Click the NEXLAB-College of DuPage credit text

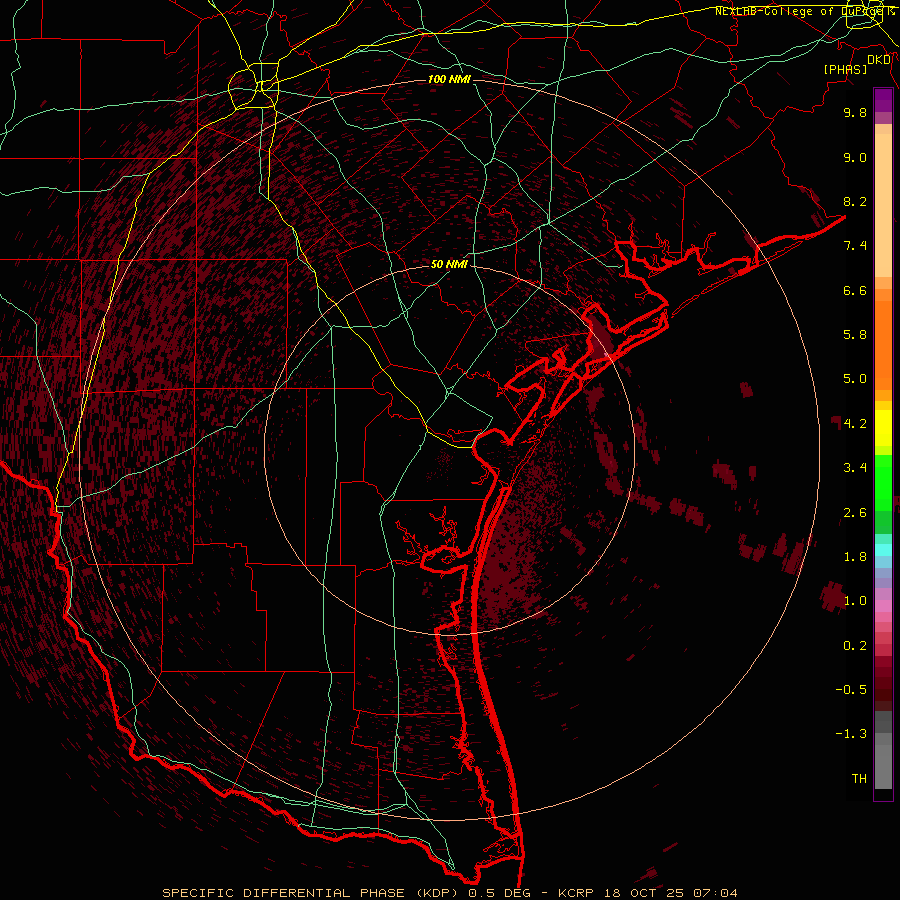coord(804,11)
